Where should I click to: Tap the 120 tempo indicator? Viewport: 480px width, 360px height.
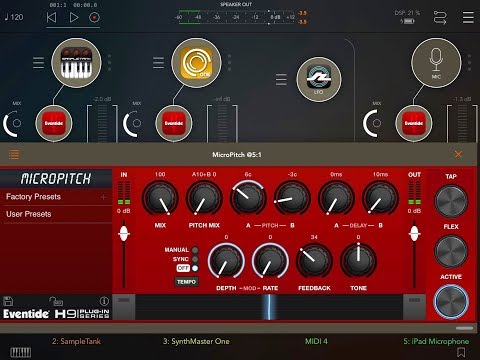tap(14, 17)
